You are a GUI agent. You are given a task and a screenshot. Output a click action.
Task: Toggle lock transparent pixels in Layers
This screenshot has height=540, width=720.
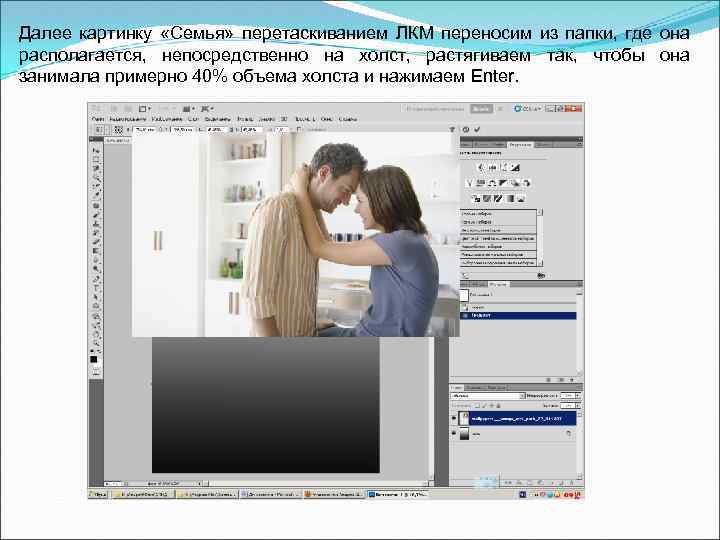click(x=477, y=405)
